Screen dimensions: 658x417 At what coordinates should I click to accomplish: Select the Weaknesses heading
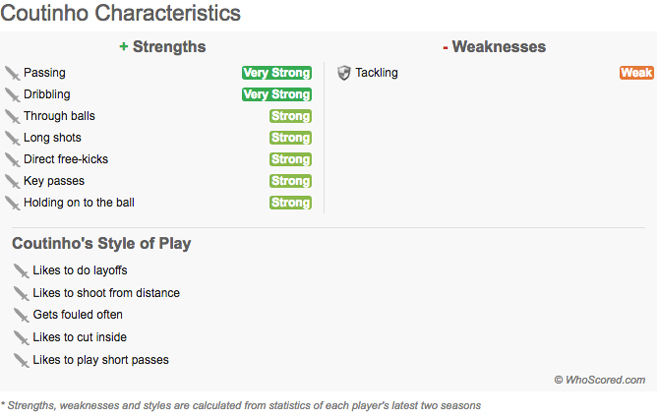pyautogui.click(x=495, y=47)
